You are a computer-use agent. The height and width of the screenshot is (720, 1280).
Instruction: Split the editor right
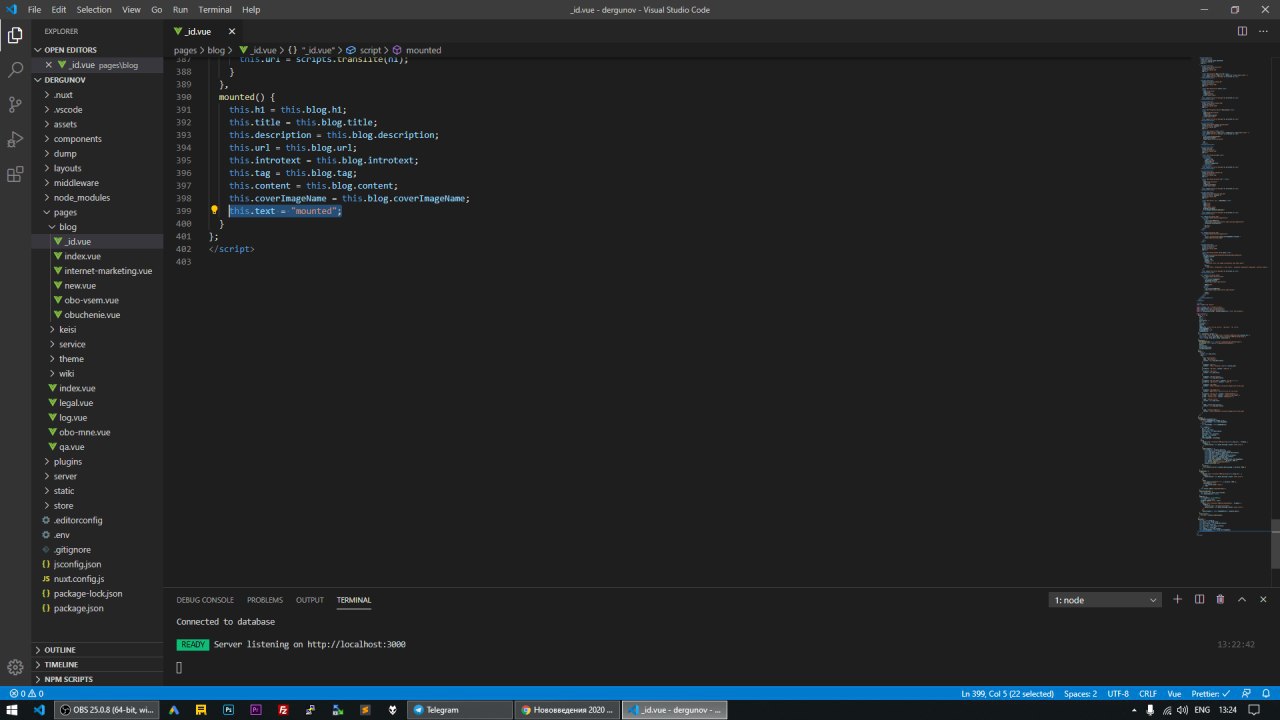(1243, 31)
